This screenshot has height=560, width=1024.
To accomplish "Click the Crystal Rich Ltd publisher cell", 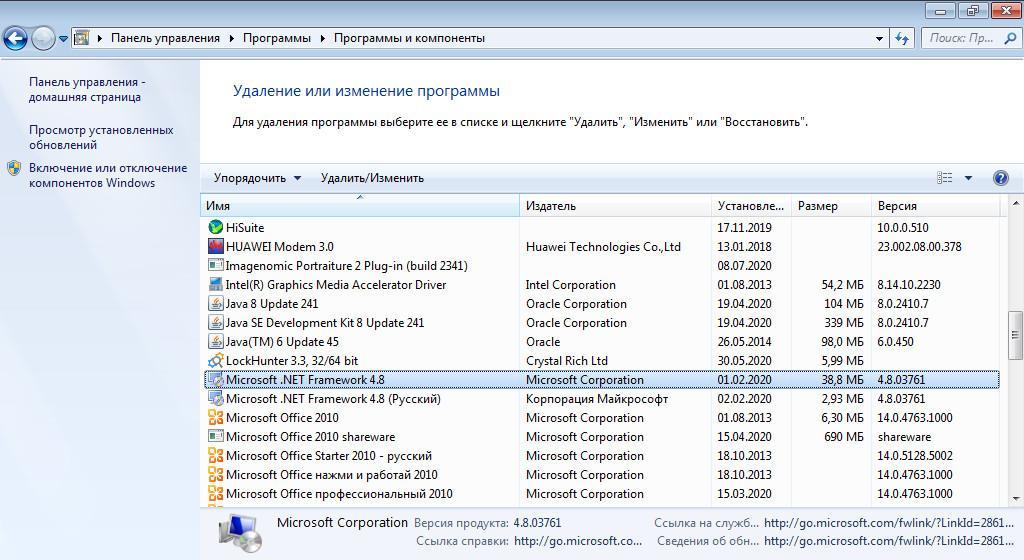I will coord(567,360).
